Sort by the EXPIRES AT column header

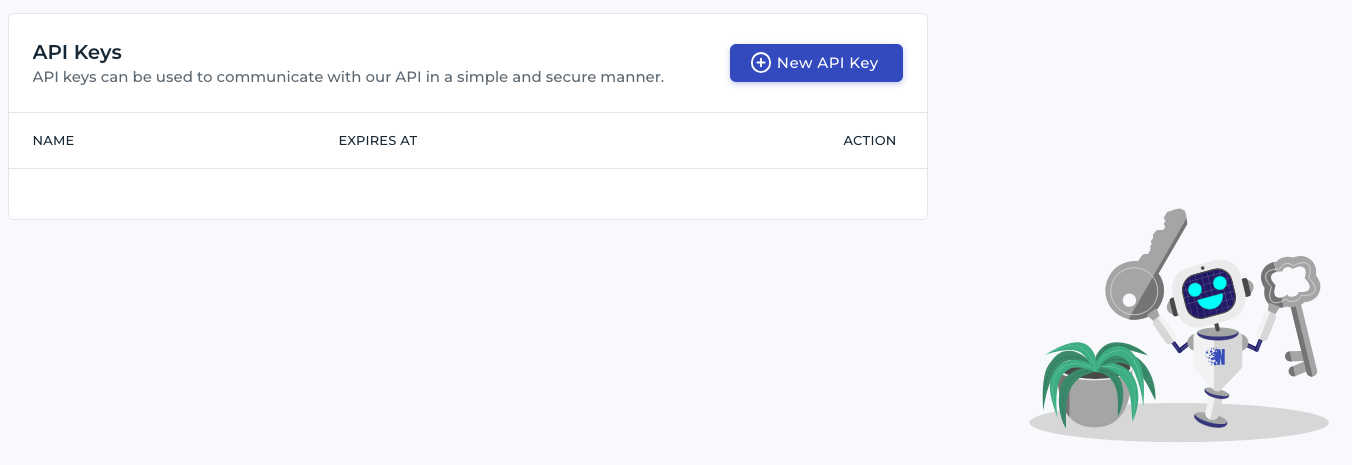pyautogui.click(x=378, y=141)
